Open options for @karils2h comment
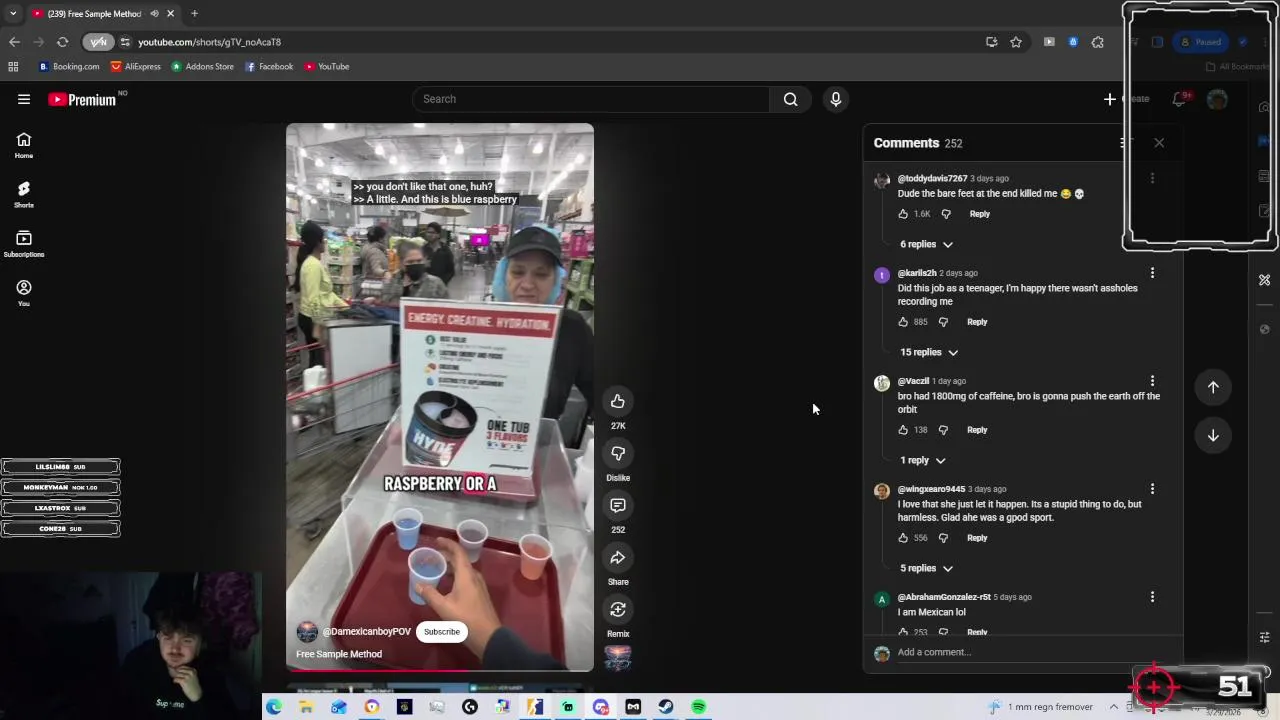 (1152, 273)
